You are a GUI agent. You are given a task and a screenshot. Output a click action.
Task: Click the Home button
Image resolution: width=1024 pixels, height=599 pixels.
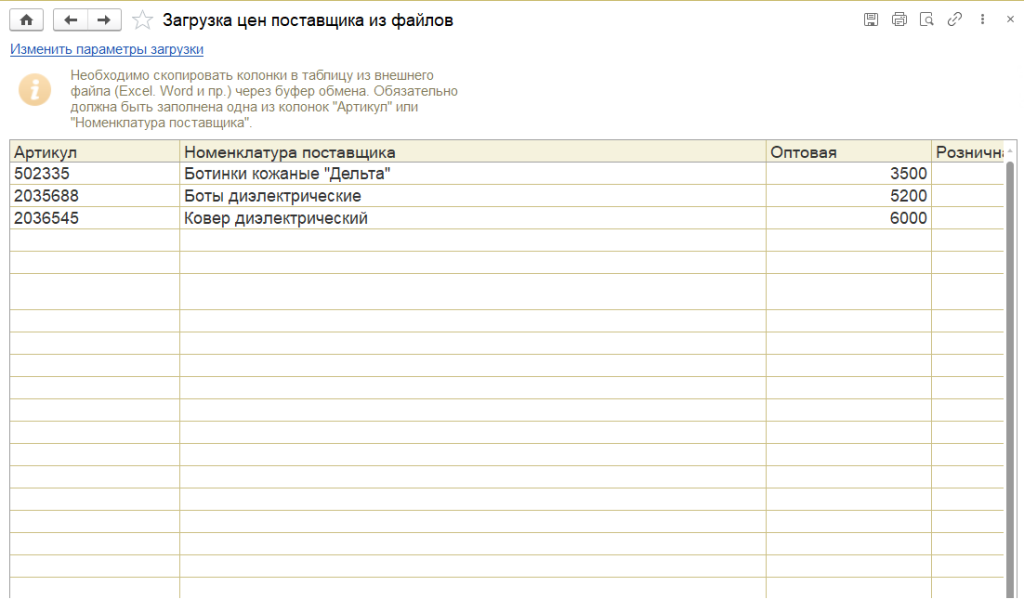pyautogui.click(x=26, y=20)
